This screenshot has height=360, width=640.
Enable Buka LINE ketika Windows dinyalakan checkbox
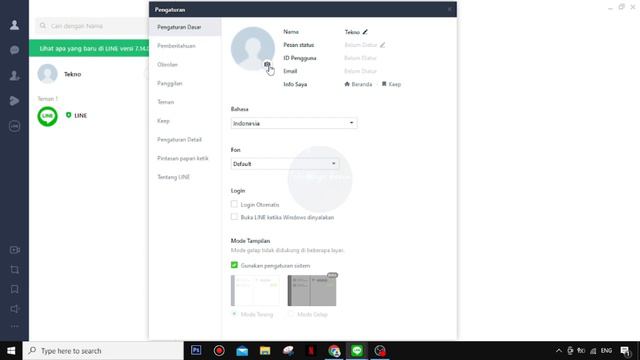pos(234,217)
